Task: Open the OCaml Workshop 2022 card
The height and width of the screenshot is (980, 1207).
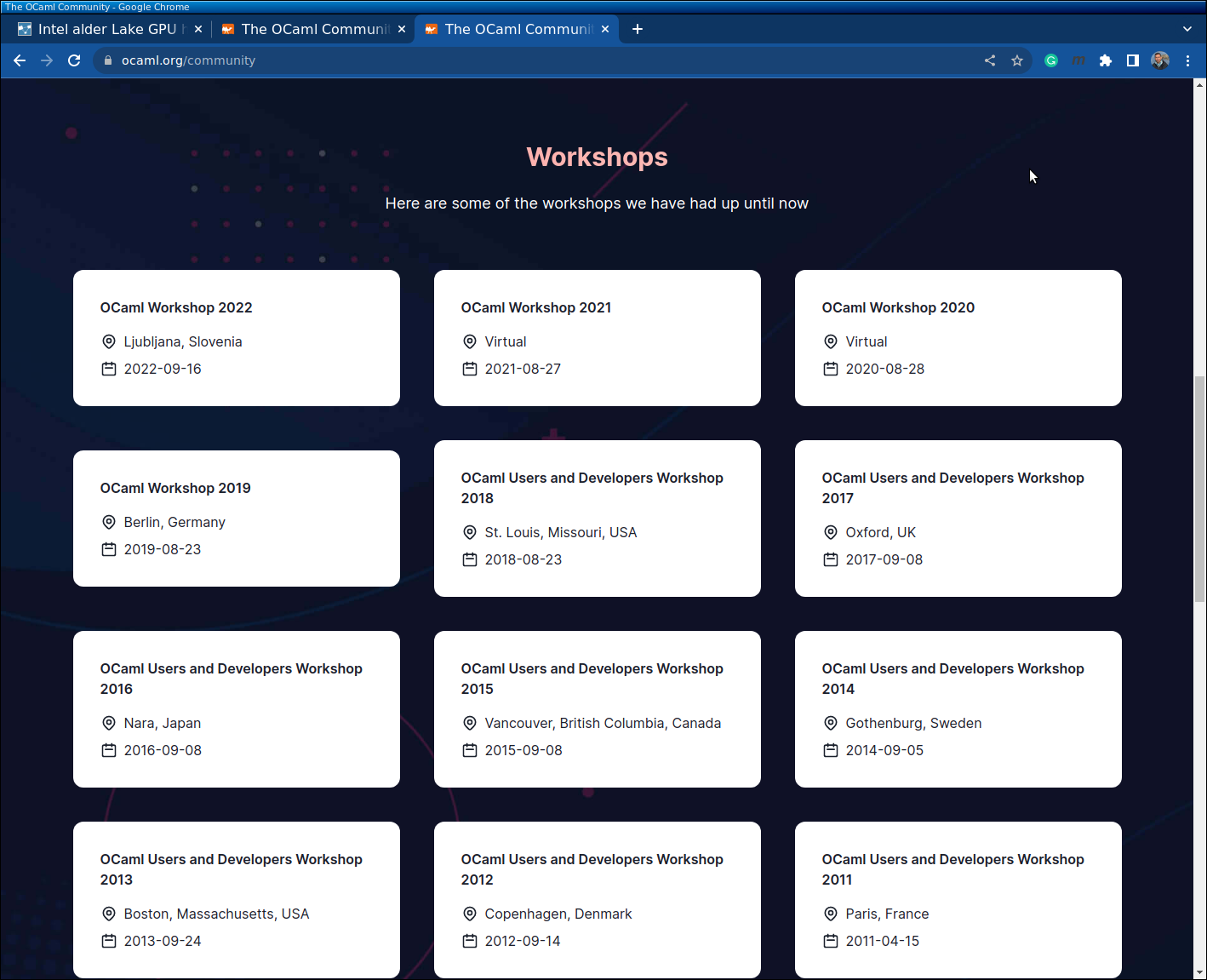Action: pyautogui.click(x=237, y=338)
